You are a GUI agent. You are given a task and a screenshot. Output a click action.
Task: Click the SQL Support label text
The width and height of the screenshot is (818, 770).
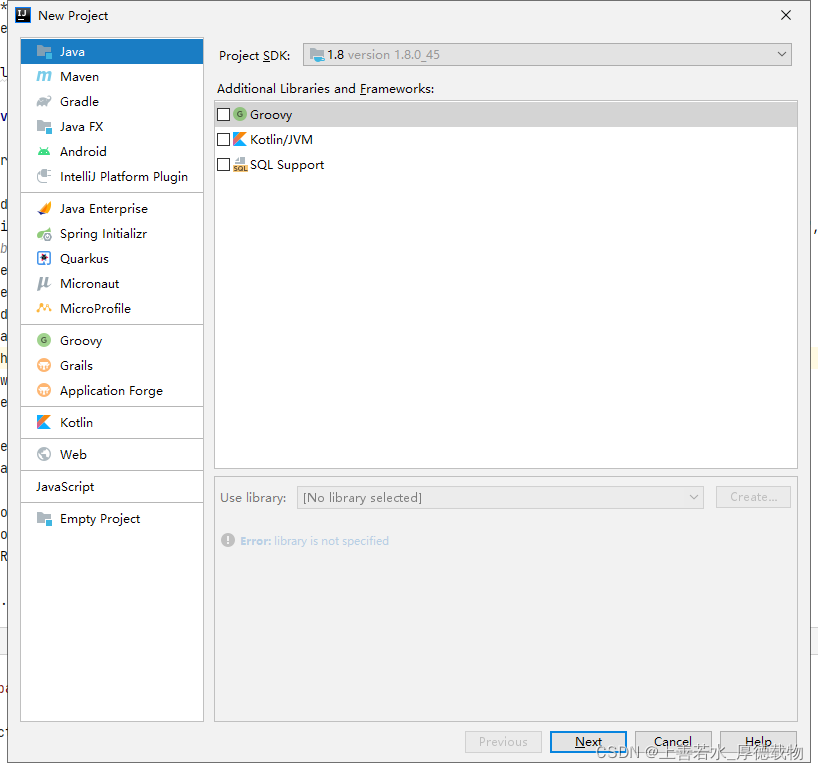tap(287, 165)
